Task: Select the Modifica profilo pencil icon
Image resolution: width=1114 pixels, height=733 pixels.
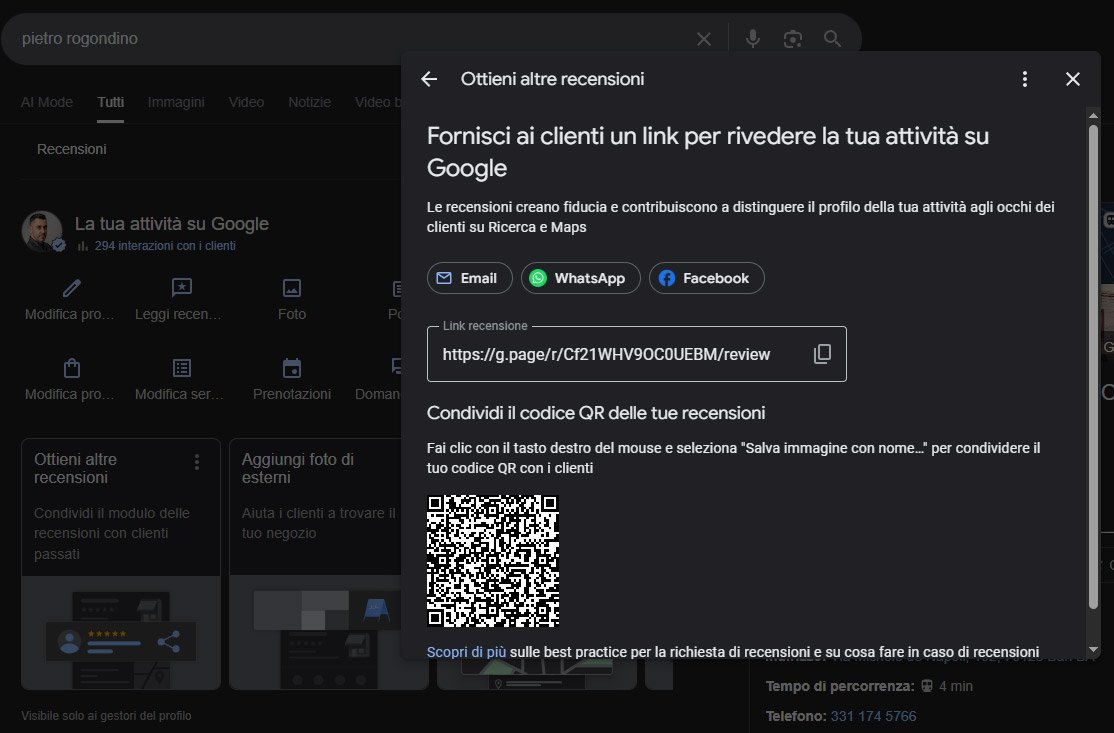Action: click(70, 288)
